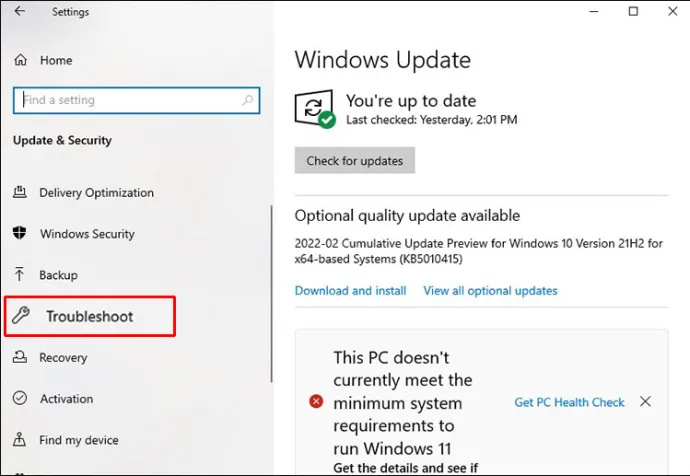Click into the Find a setting field
Viewport: 690px width, 476px height.
pos(136,100)
